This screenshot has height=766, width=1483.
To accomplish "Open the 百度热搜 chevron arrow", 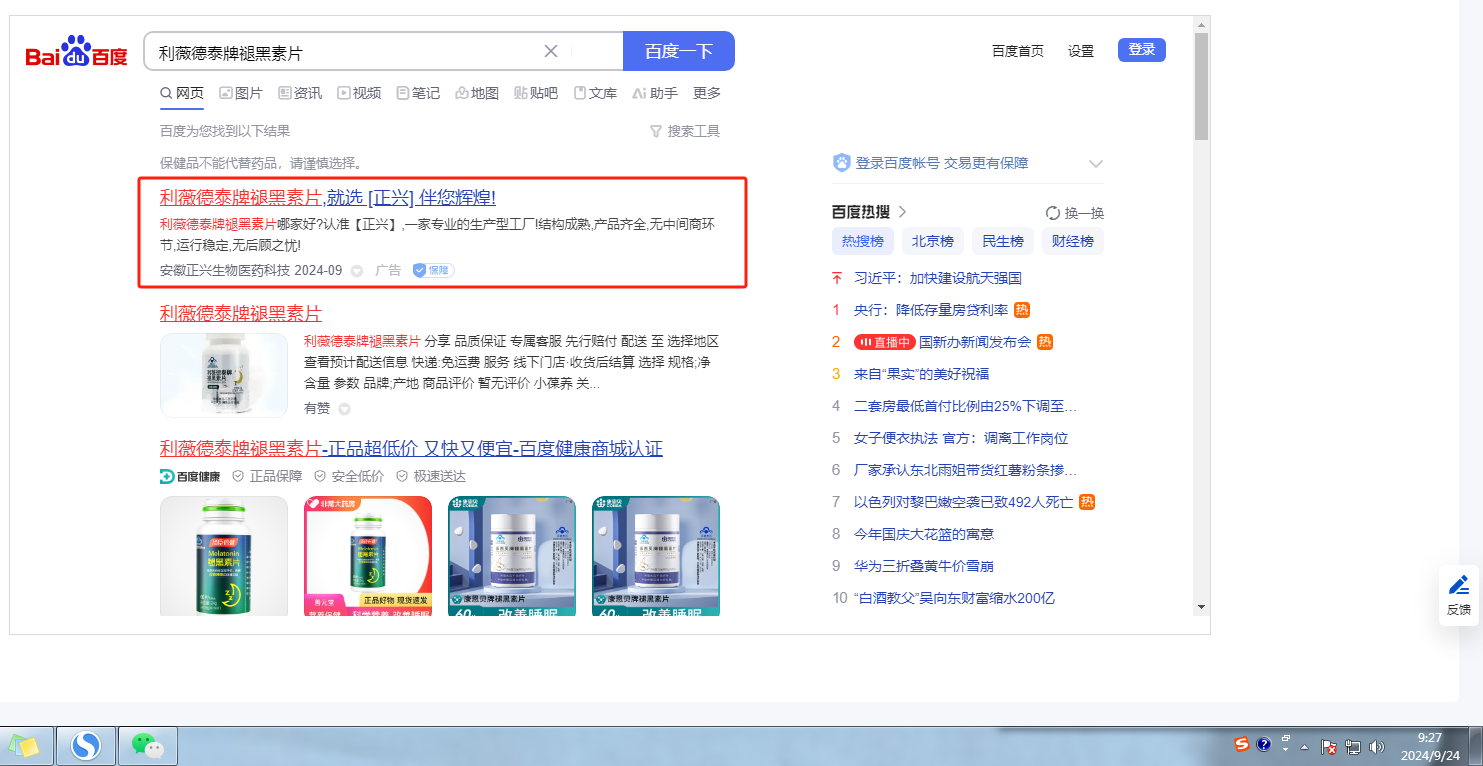I will 902,212.
